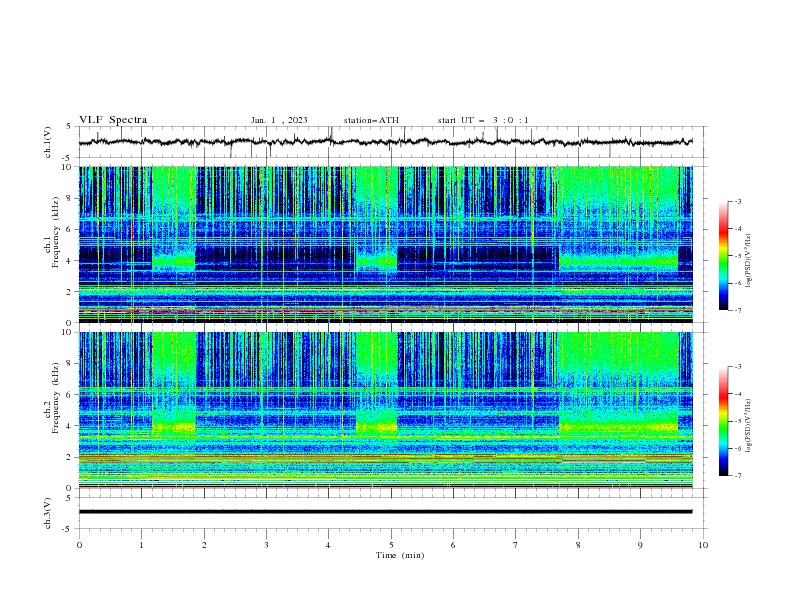The width and height of the screenshot is (792, 612).
Task: Click time axis tick label "6"
Action: pos(453,545)
